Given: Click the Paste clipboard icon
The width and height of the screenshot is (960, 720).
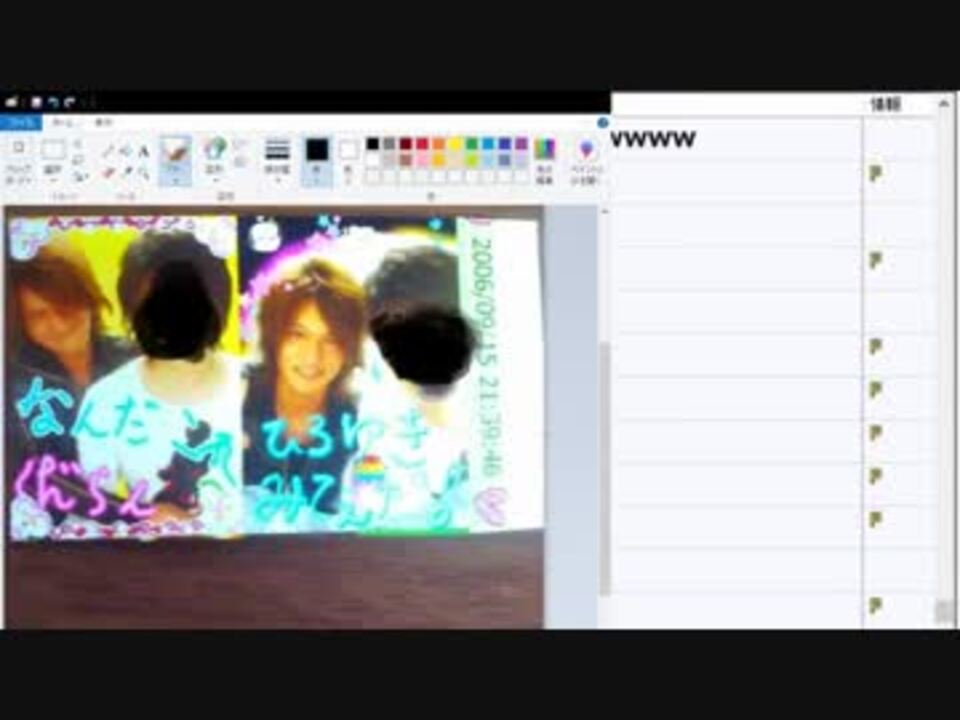Looking at the screenshot, I should tap(19, 148).
